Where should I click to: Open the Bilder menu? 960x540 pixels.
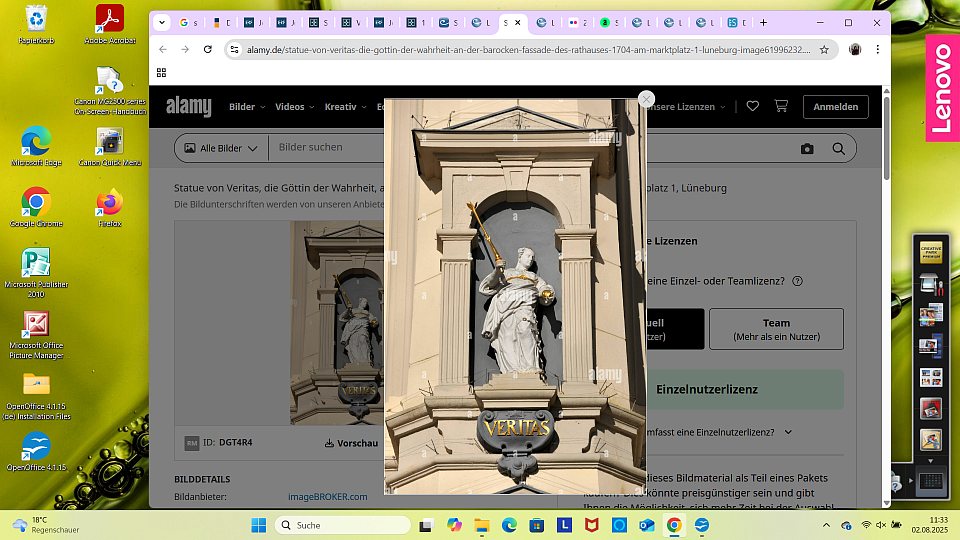[247, 107]
